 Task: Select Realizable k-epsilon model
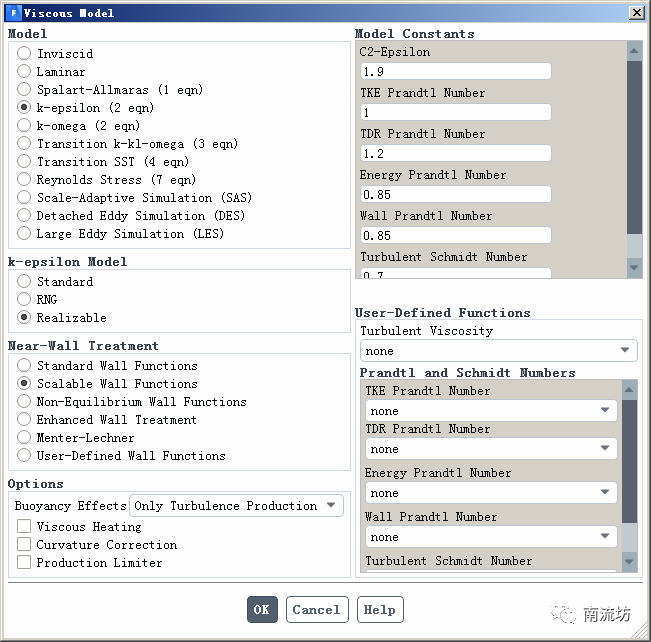coord(24,317)
